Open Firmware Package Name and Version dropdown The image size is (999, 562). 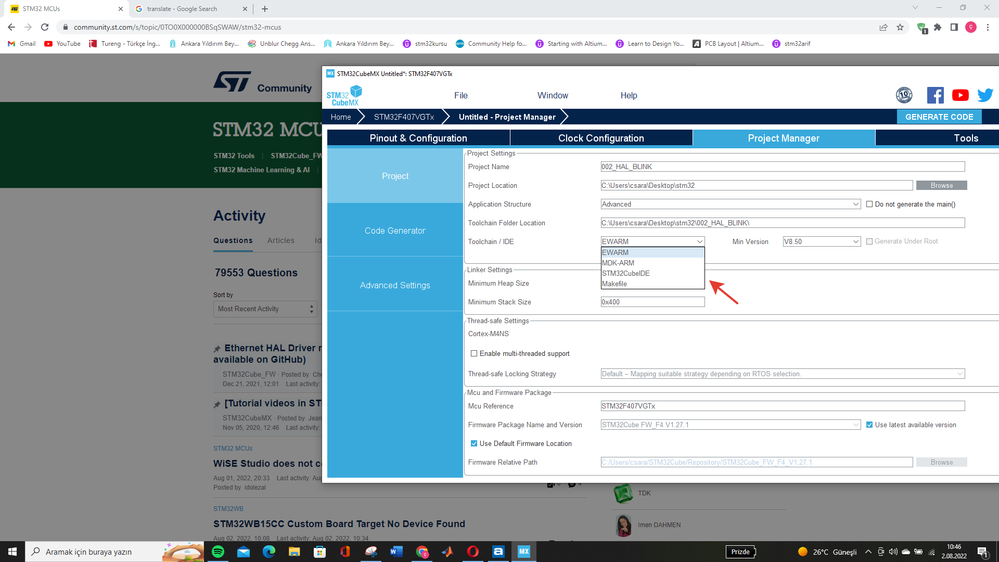coord(730,425)
